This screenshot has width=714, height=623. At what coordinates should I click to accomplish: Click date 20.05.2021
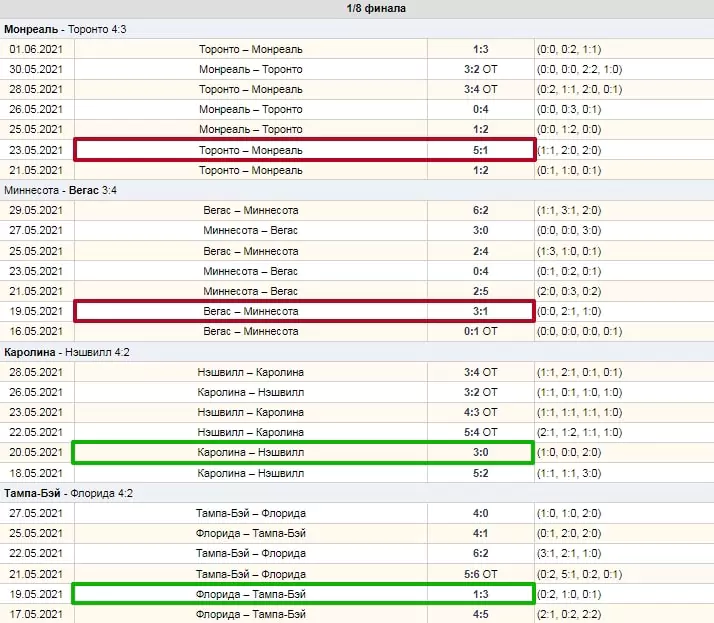36,453
